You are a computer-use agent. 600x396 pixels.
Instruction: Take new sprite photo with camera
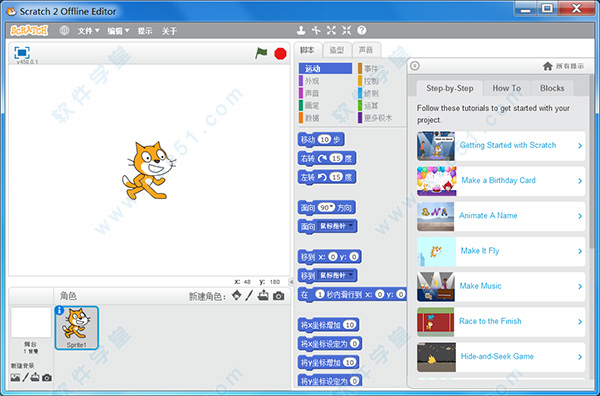[279, 296]
